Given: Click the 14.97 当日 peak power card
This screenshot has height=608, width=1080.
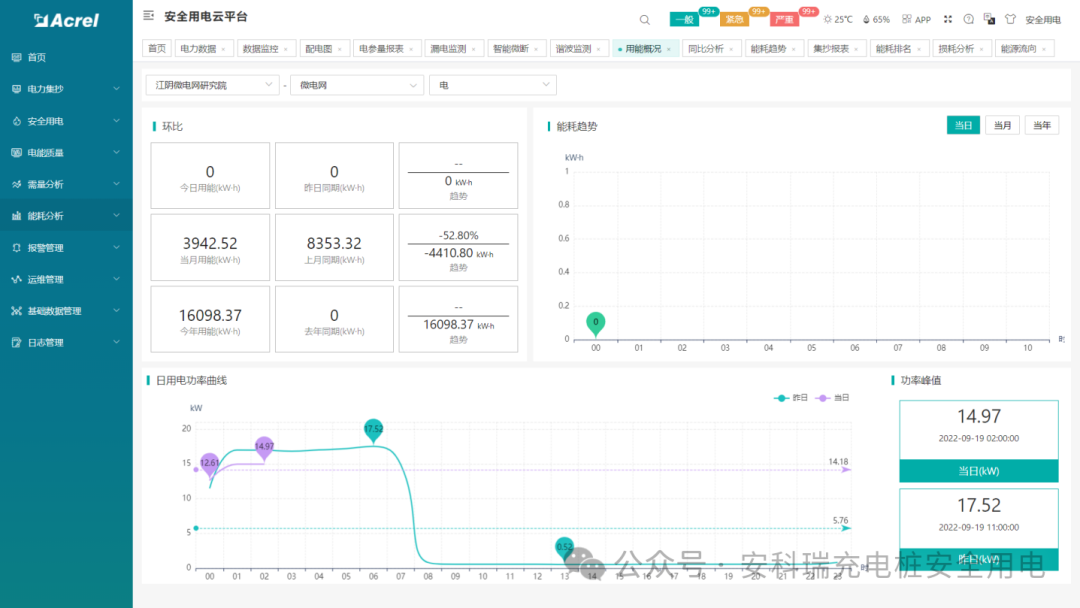Looking at the screenshot, I should coord(979,441).
